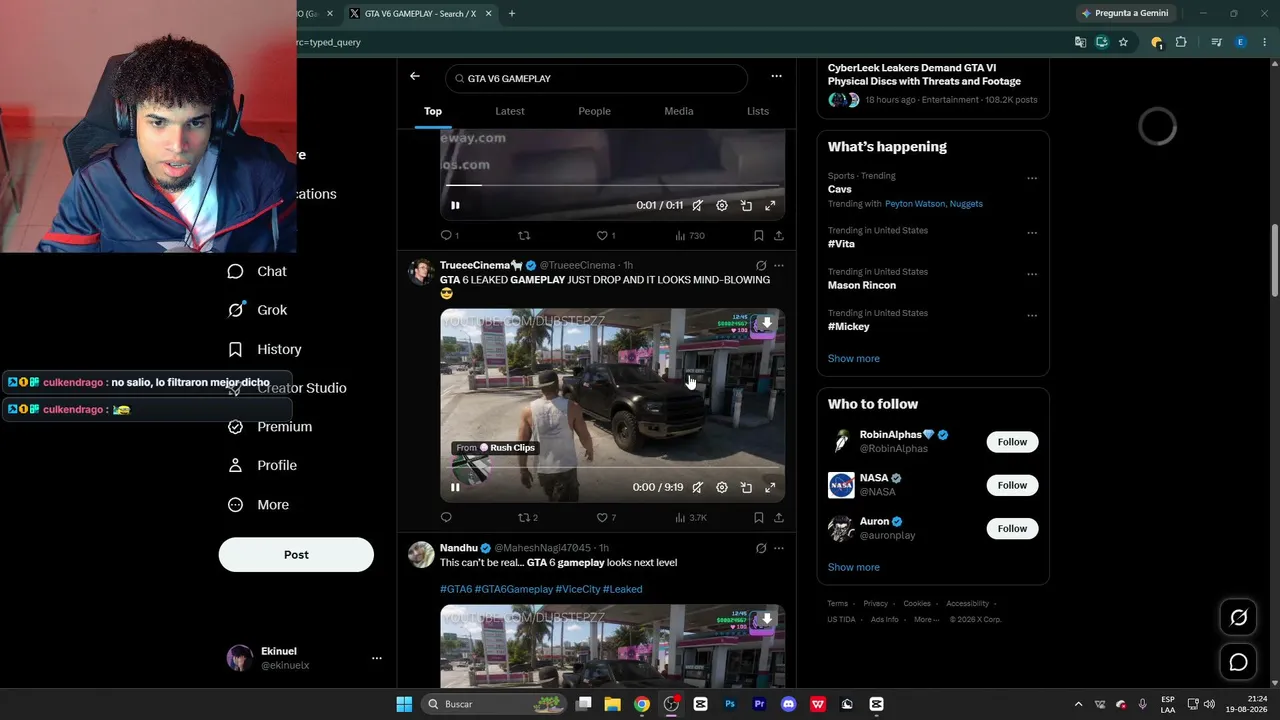Bookmark TrueeeCinema's post

click(x=759, y=518)
